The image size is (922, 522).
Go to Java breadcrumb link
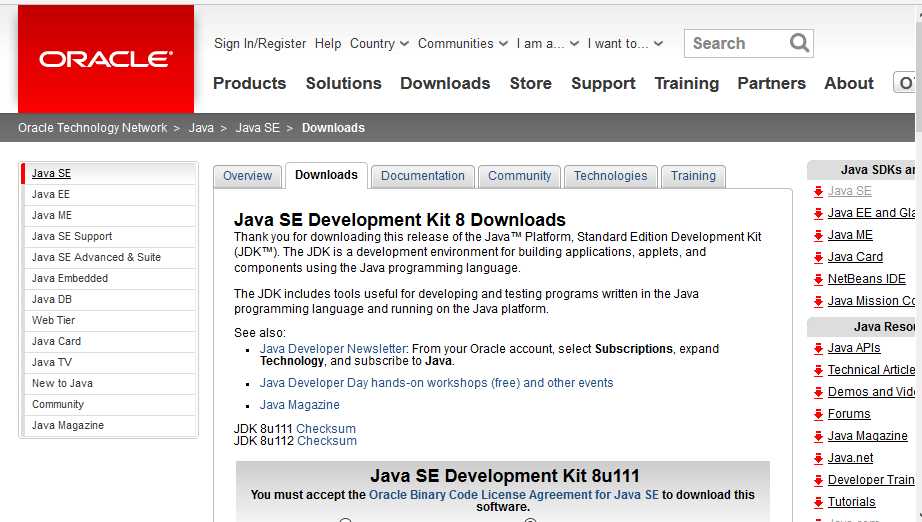pyautogui.click(x=201, y=128)
